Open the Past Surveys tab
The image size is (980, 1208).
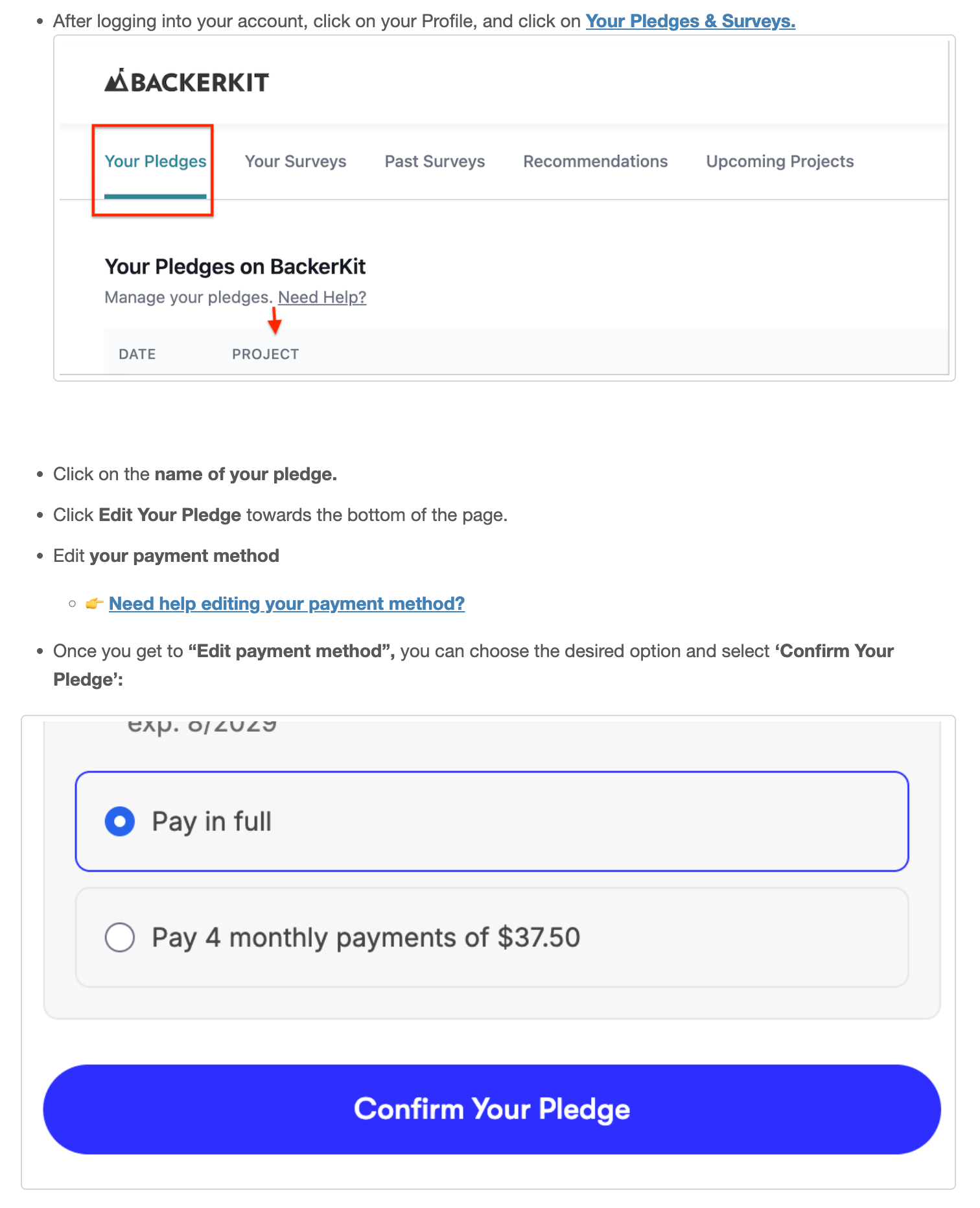tap(435, 161)
